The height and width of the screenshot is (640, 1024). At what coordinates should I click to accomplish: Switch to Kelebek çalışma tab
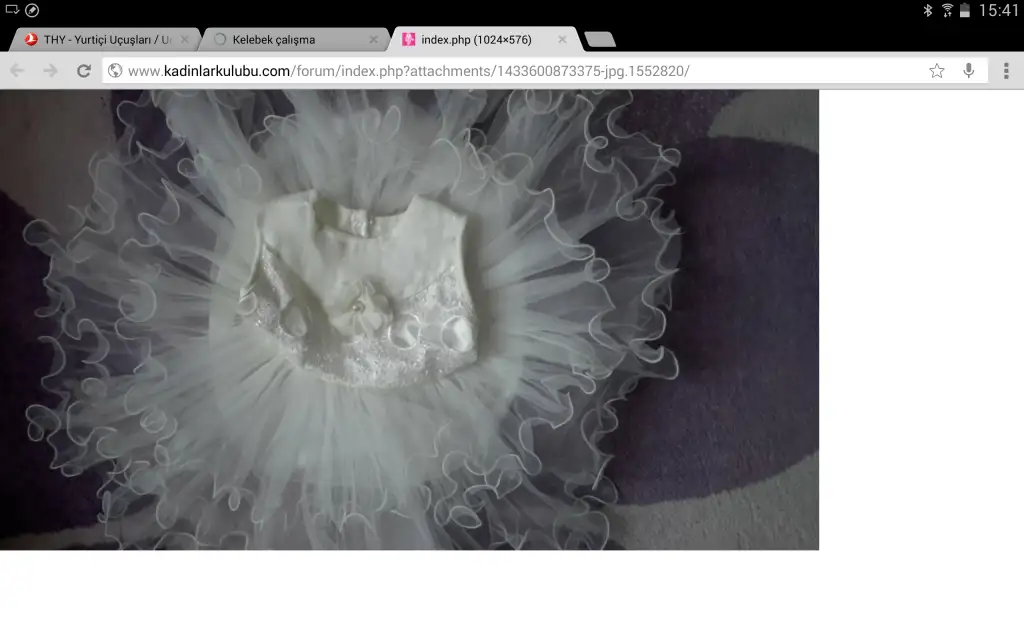pos(294,40)
